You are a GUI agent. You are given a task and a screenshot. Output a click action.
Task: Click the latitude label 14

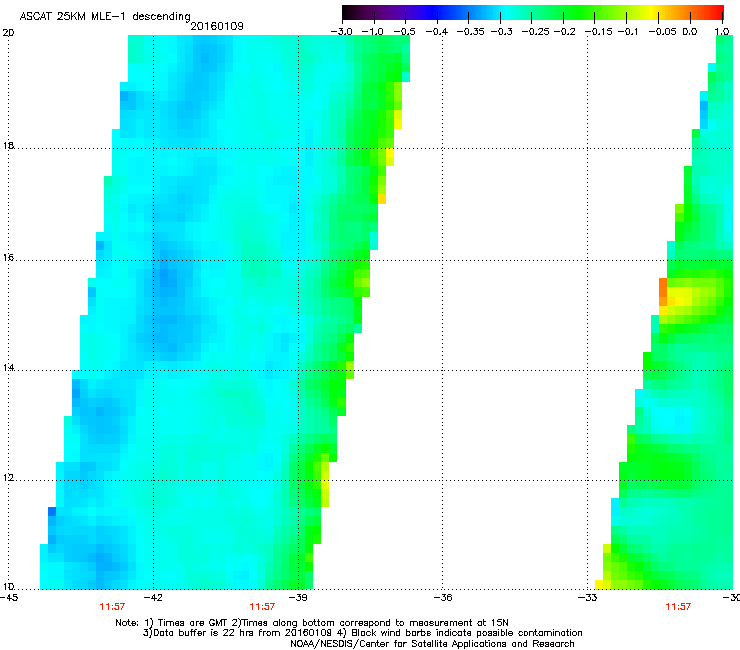(x=8, y=368)
